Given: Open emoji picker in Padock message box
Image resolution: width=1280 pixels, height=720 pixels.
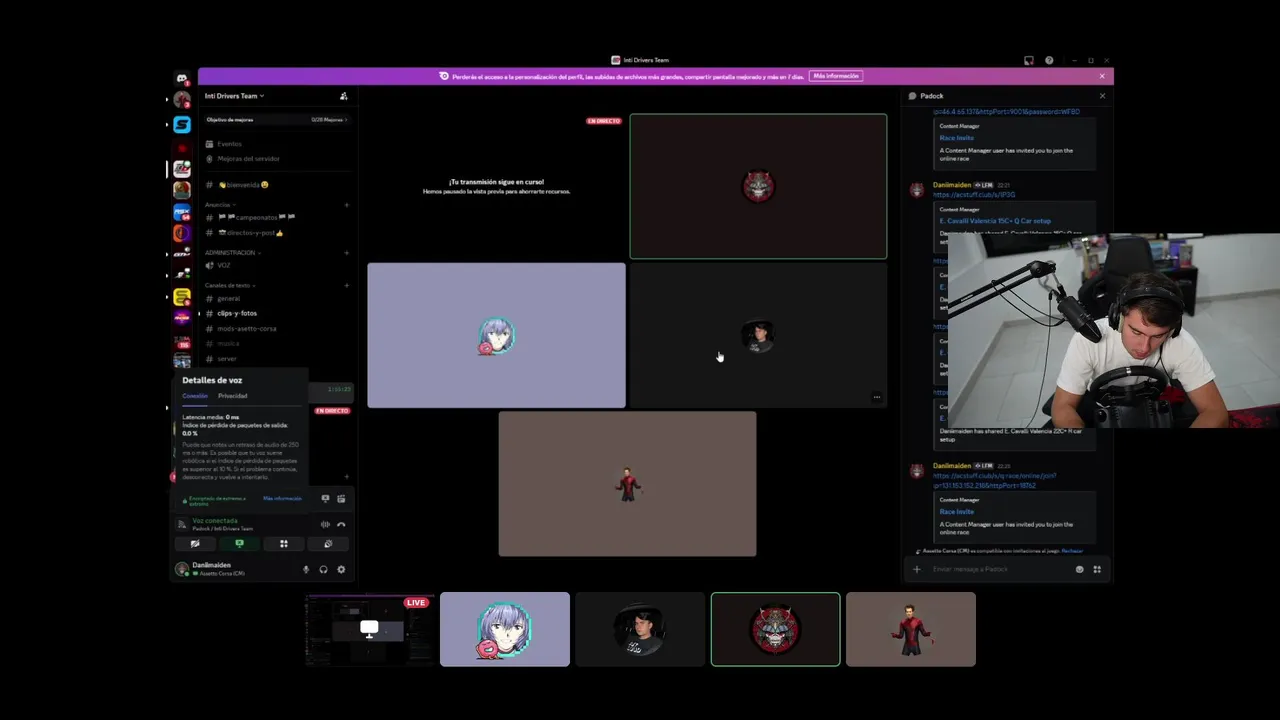Looking at the screenshot, I should click(1079, 569).
